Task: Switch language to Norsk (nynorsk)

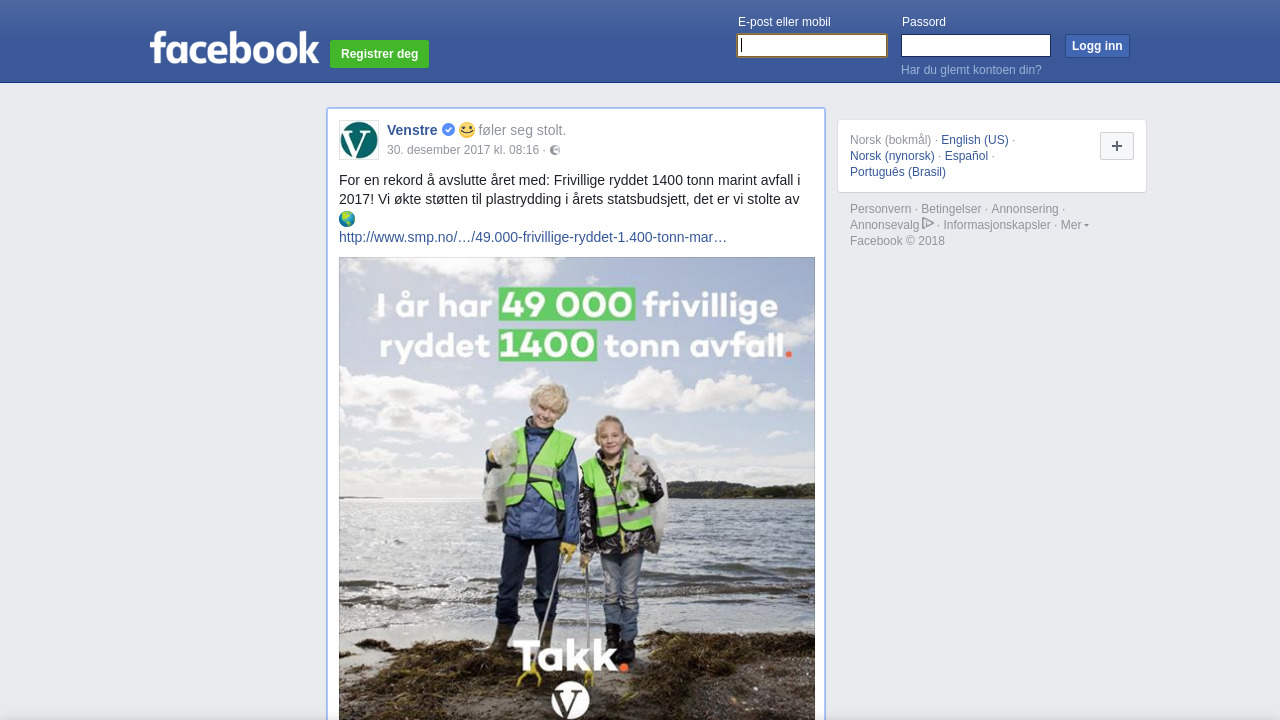Action: click(x=892, y=156)
